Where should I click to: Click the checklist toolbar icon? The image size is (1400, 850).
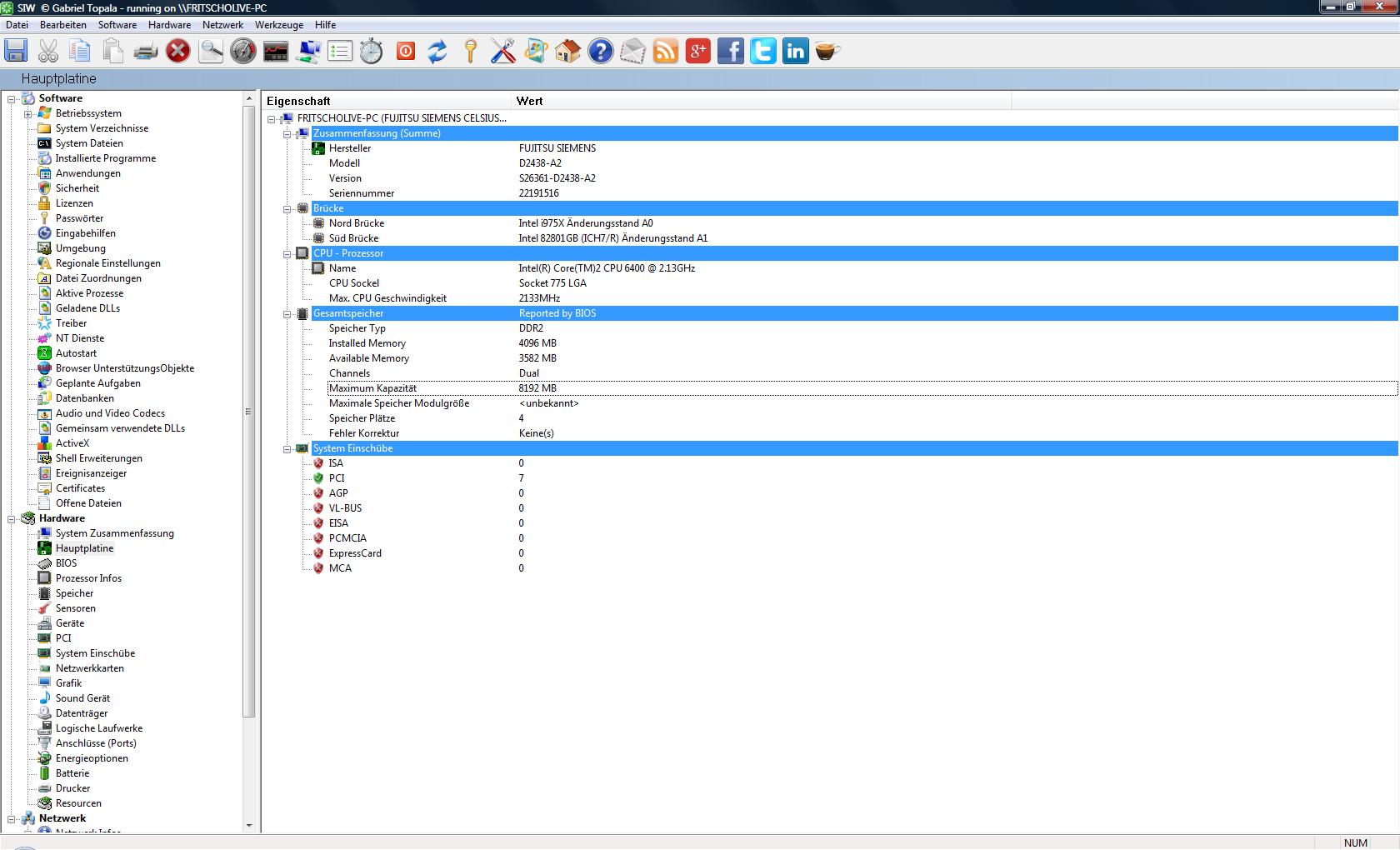pos(340,51)
